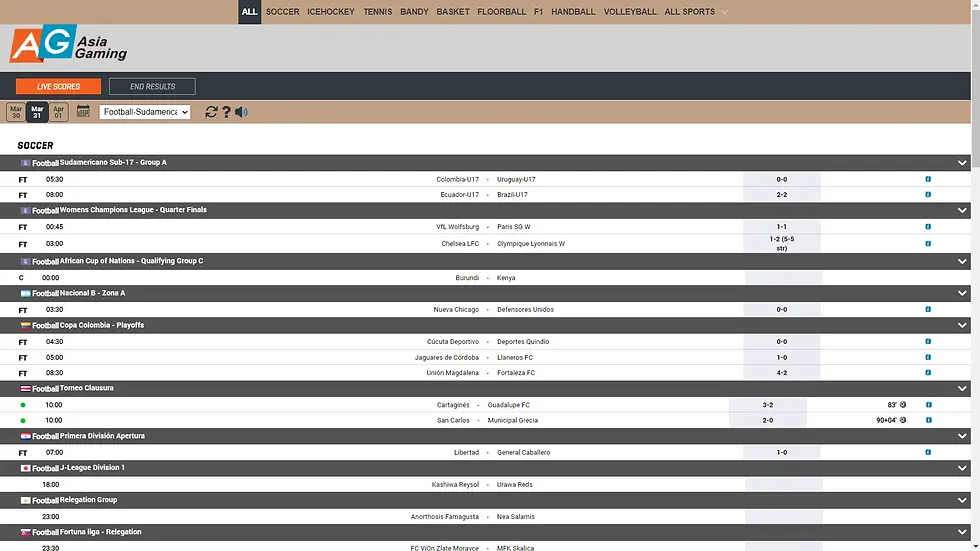Screen dimensions: 980x551
Task: Open info icon for Unión Magdalena match
Action: 928,372
